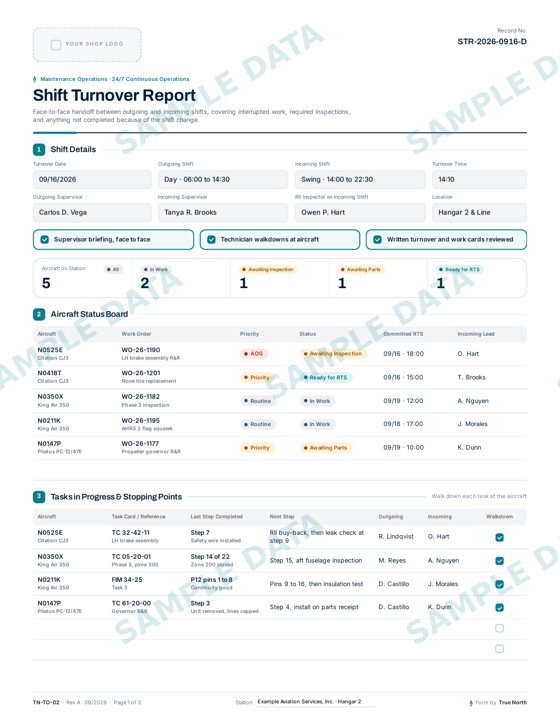Click the Shift Turnover Report title
Image resolution: width=560 pixels, height=725 pixels.
coord(114,95)
